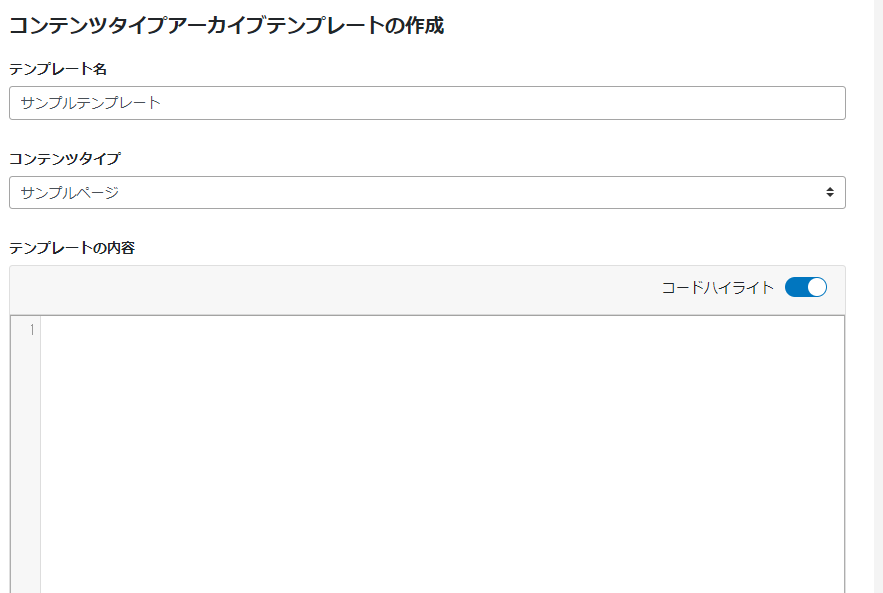Open the コンテンツタイプ dropdown

(x=427, y=193)
